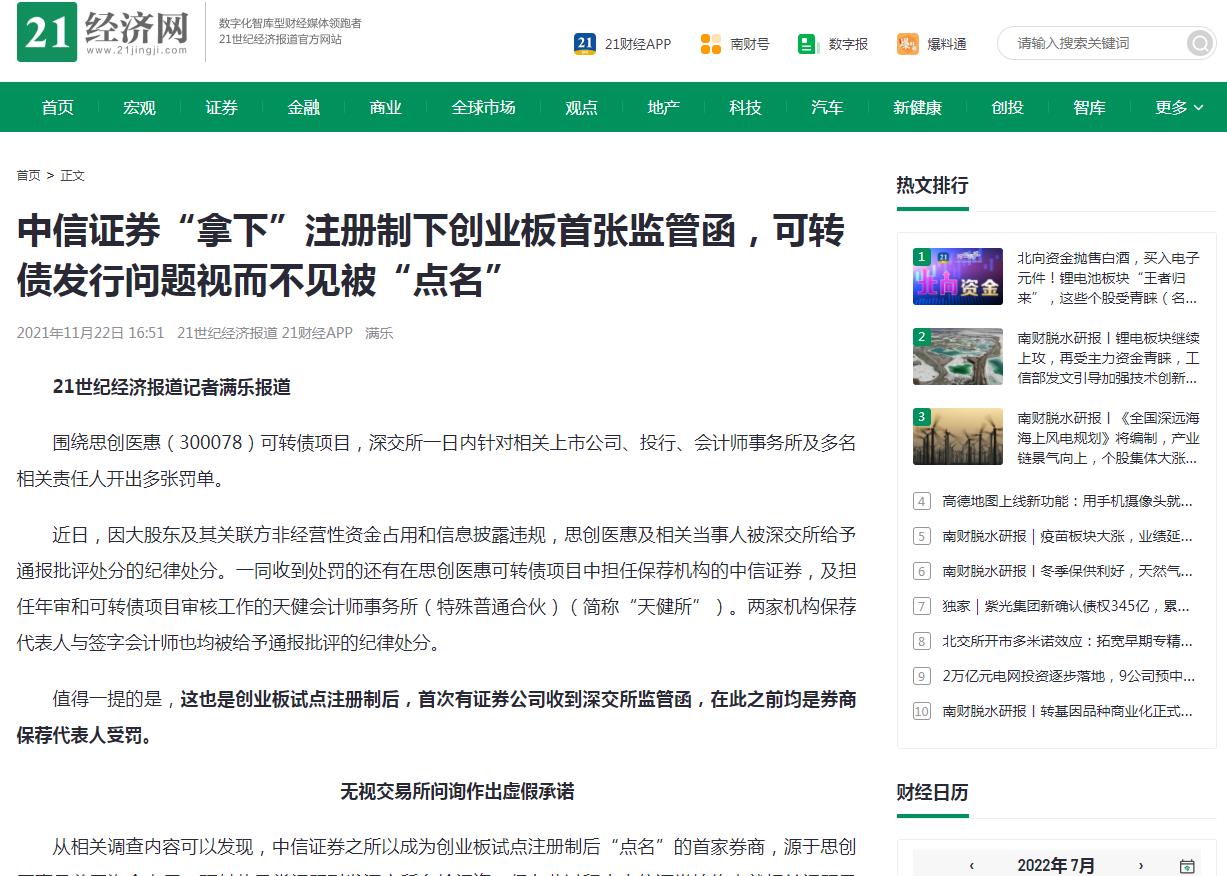Screen dimensions: 1227x876
Task: Click the author name 满乐
Action: click(x=379, y=333)
